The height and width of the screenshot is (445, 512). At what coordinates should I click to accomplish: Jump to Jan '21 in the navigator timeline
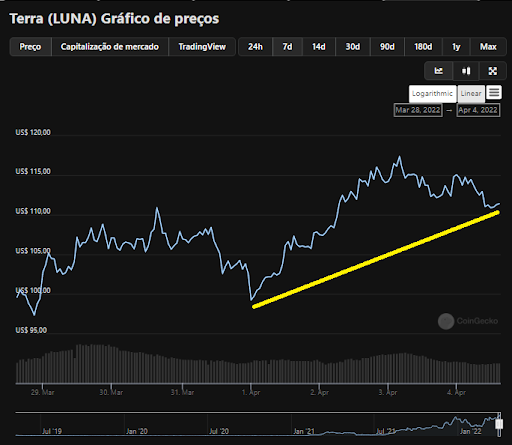(304, 431)
